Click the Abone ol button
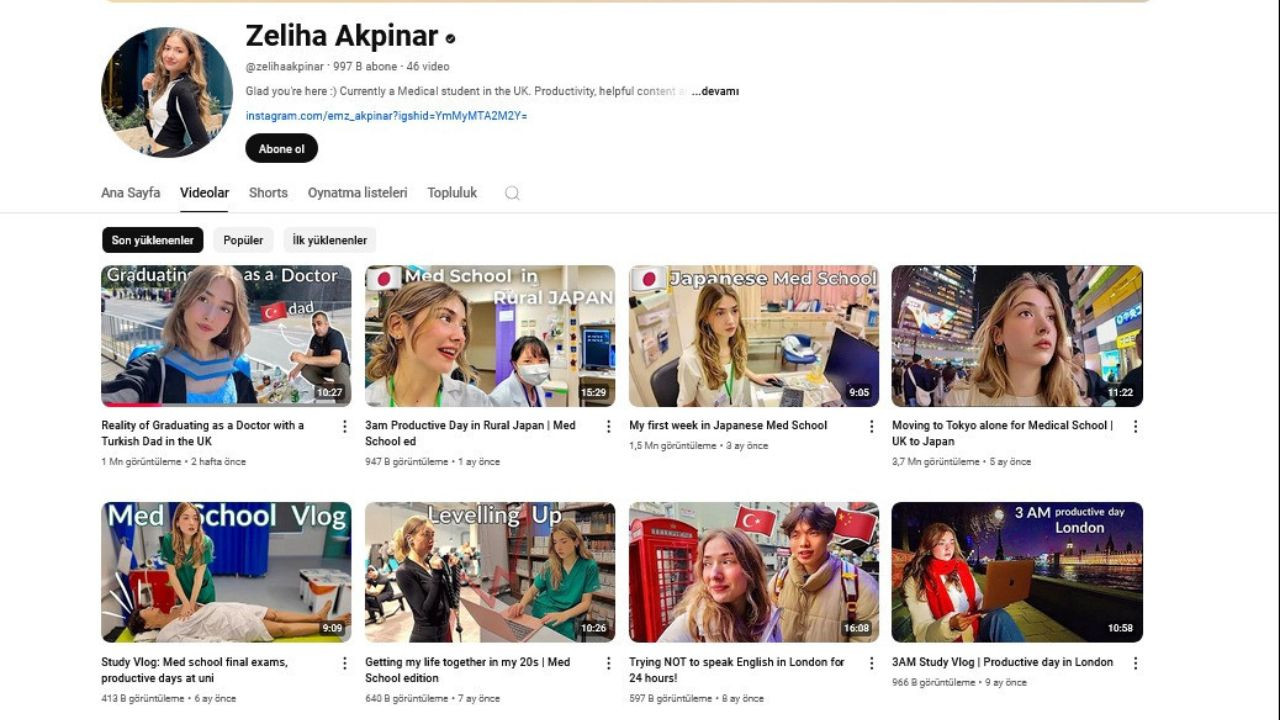The image size is (1280, 720). pyautogui.click(x=281, y=148)
